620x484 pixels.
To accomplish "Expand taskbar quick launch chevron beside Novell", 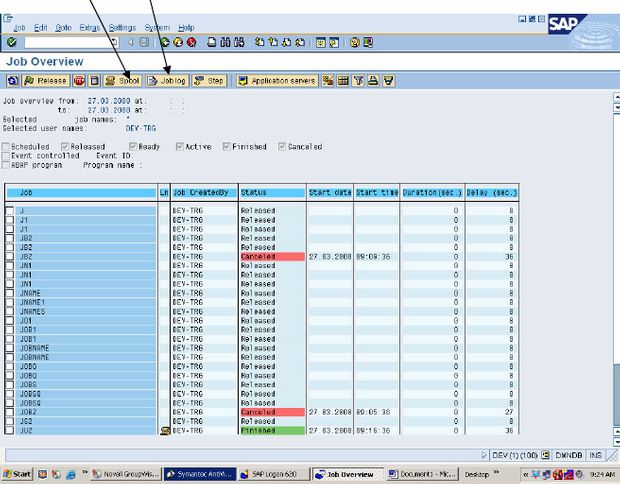I will click(x=85, y=472).
